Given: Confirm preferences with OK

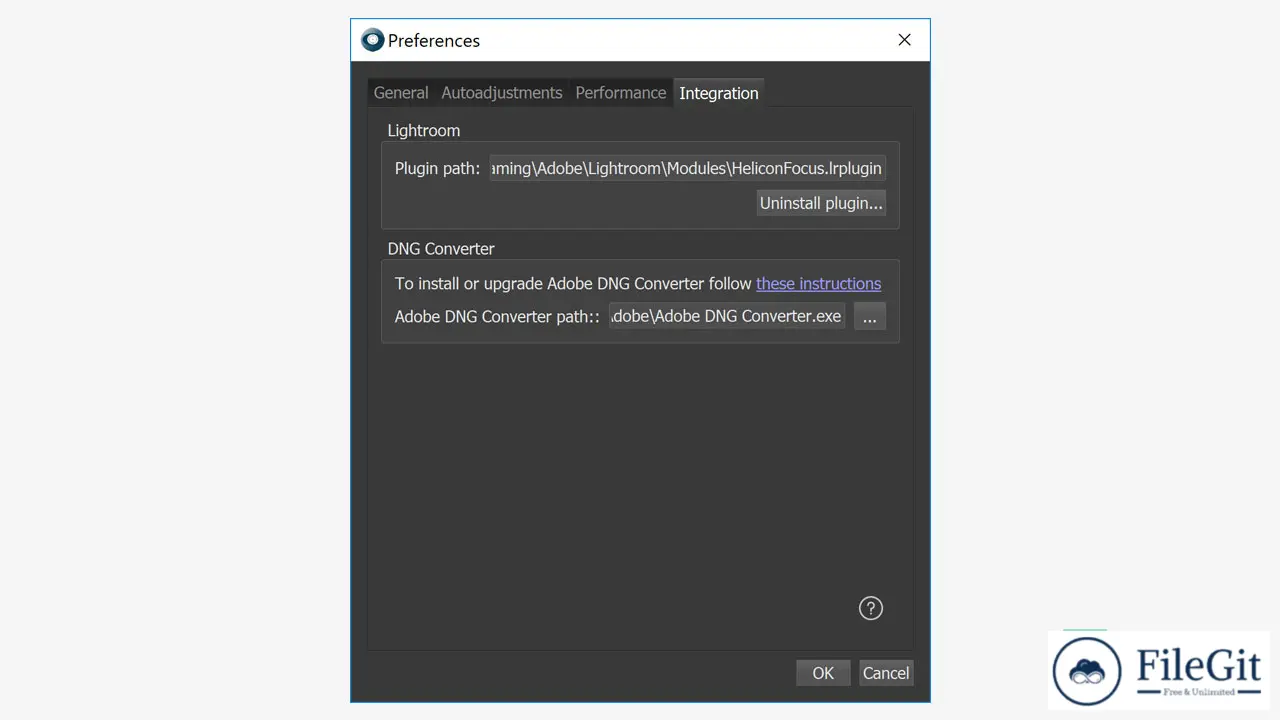Looking at the screenshot, I should tap(823, 673).
